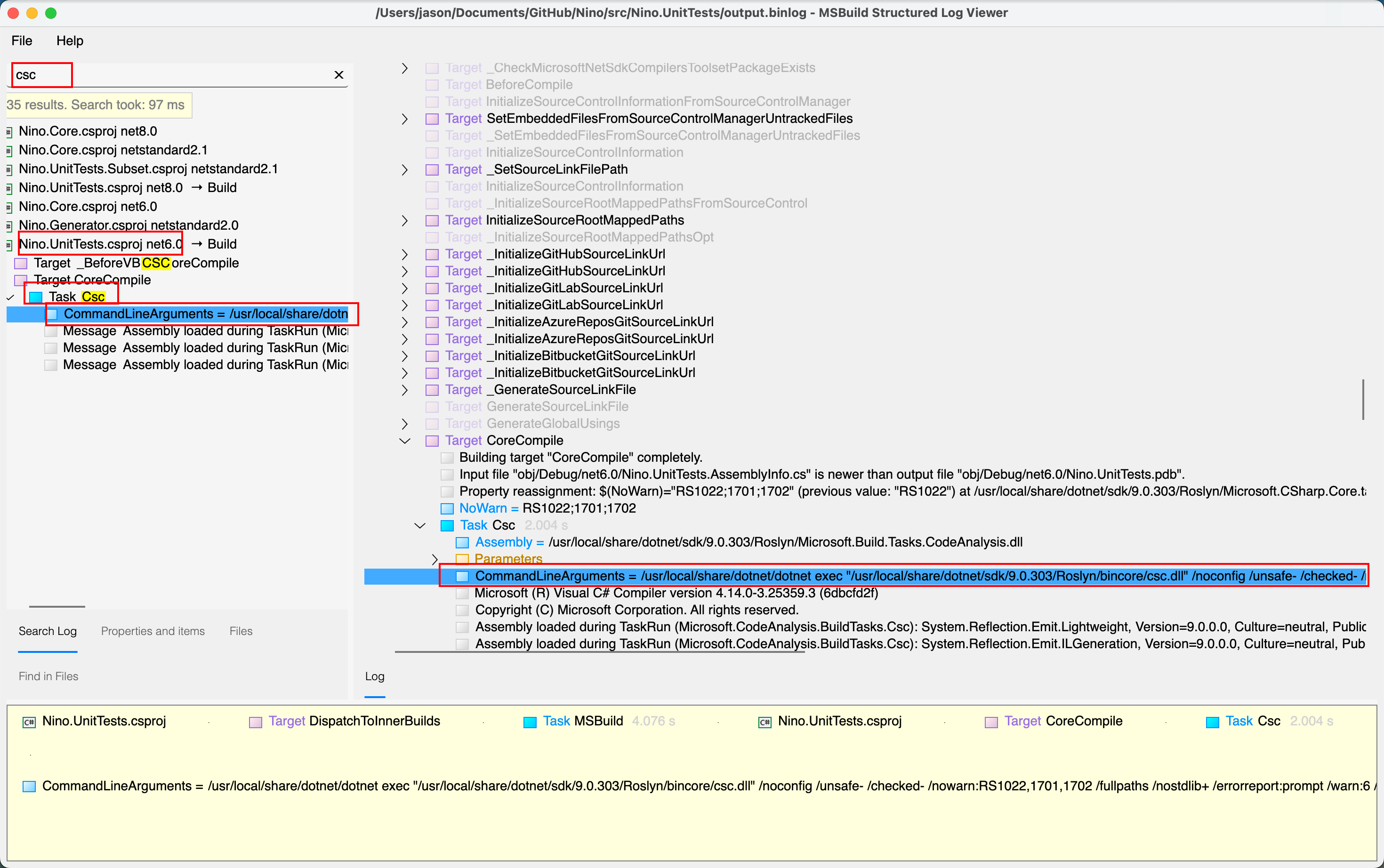Image resolution: width=1384 pixels, height=868 pixels.
Task: Click the log tree horizontal scrollbar
Action: pos(599,652)
